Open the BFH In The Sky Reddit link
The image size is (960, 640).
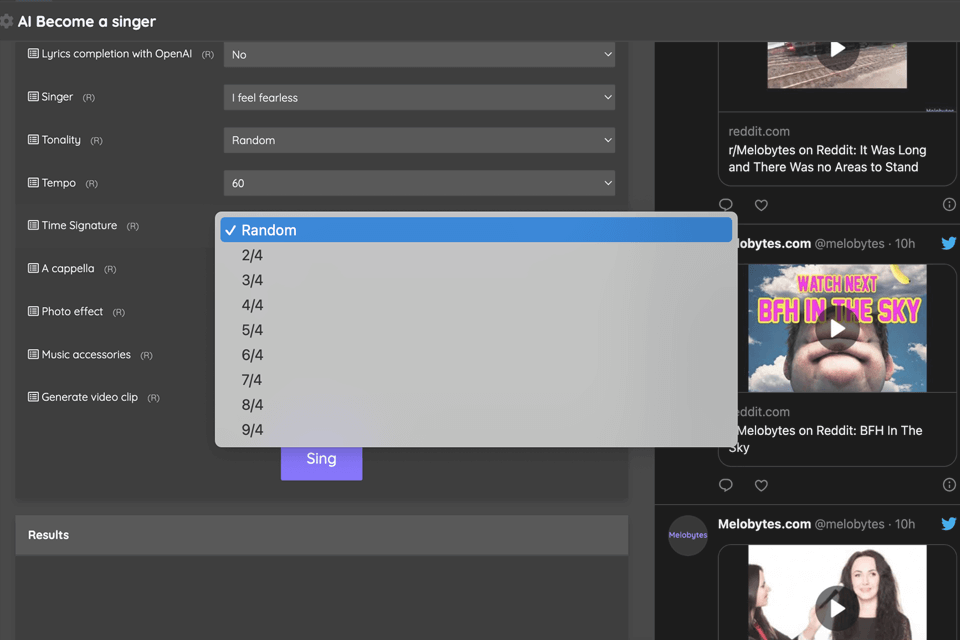pyautogui.click(x=830, y=439)
